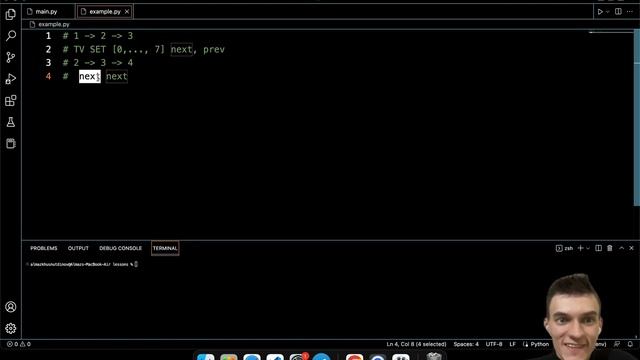Select the TERMINAL panel tab
This screenshot has width=640, height=360.
[165, 248]
